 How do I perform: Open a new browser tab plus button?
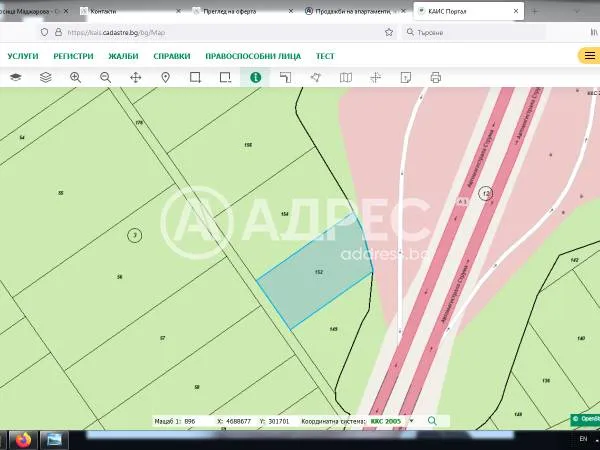point(535,11)
